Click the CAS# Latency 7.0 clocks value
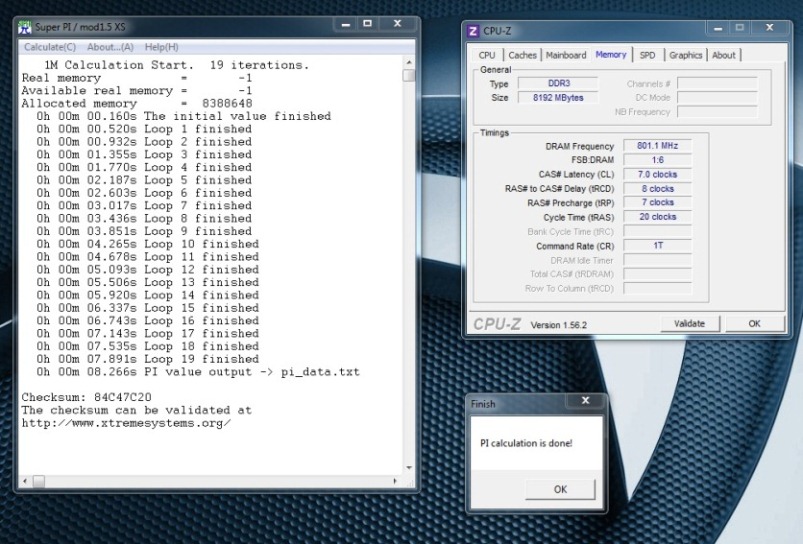The width and height of the screenshot is (803, 544). click(658, 175)
